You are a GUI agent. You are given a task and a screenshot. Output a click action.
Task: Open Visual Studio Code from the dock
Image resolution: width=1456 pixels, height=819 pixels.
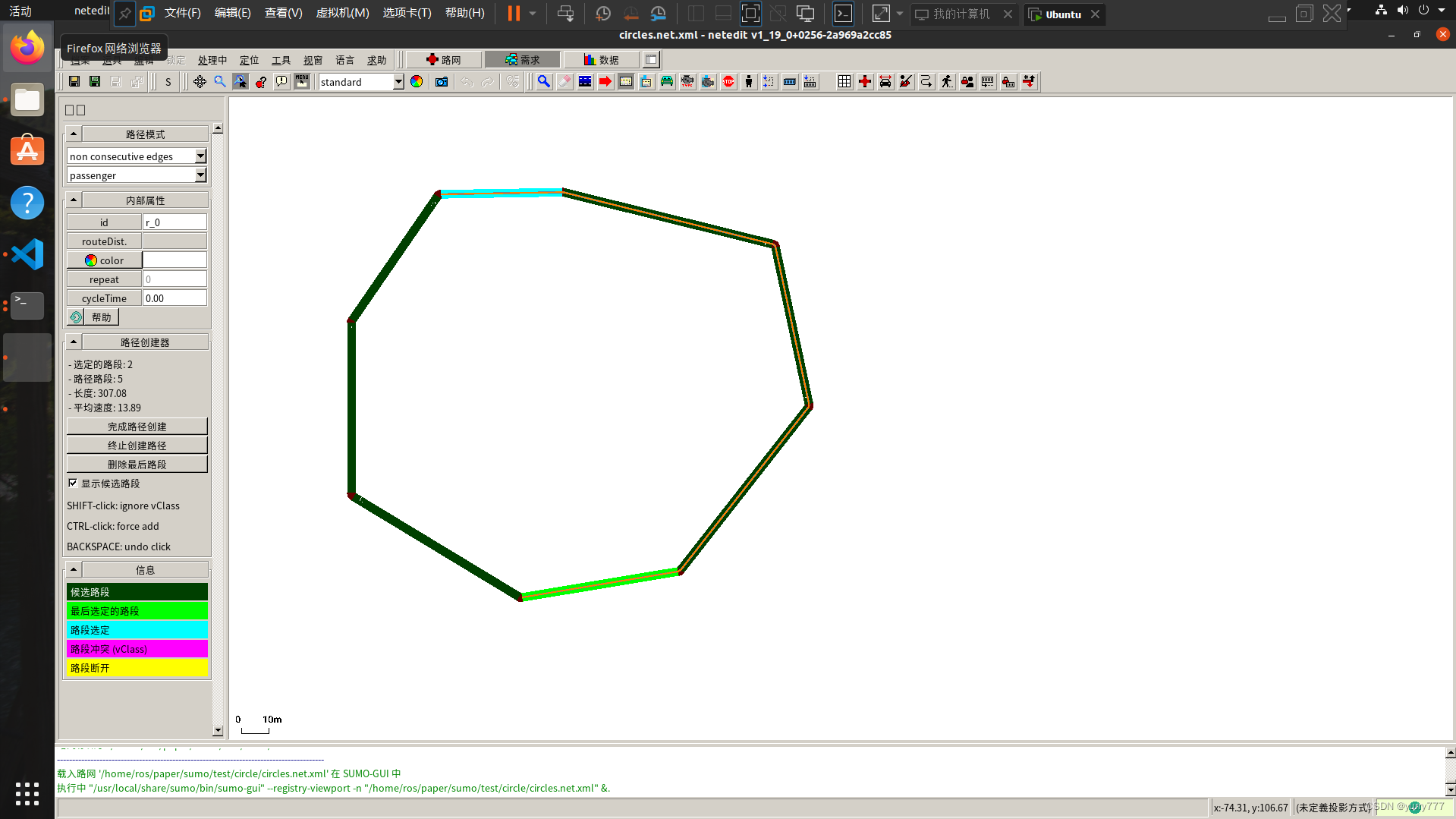point(27,254)
